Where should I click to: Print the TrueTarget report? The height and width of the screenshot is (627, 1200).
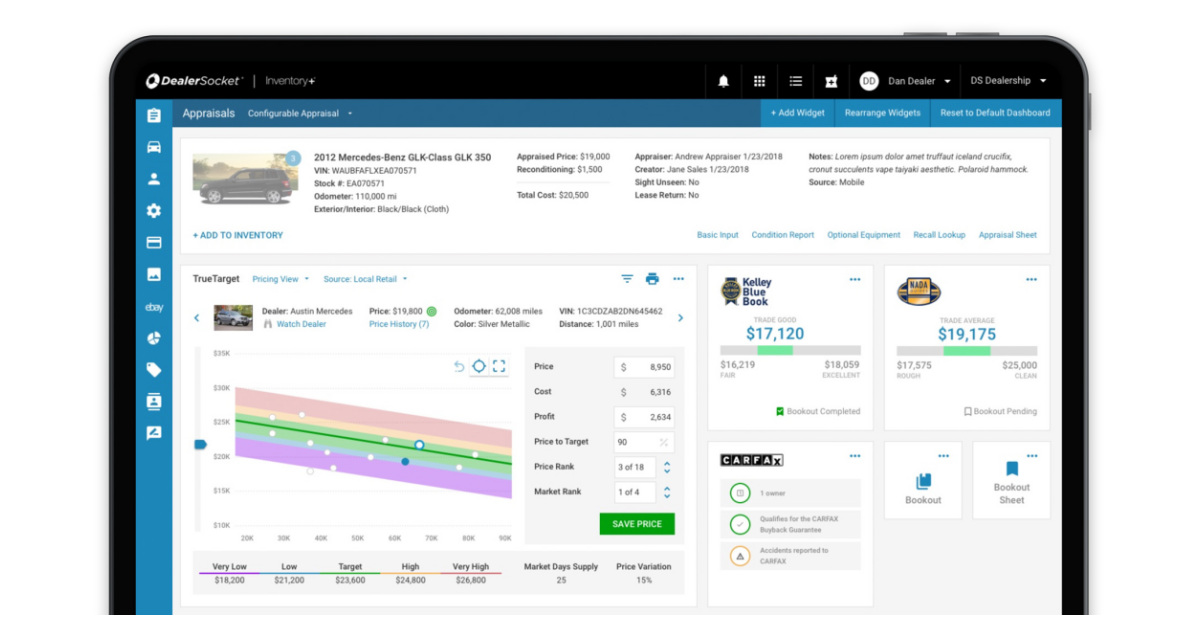tap(652, 279)
